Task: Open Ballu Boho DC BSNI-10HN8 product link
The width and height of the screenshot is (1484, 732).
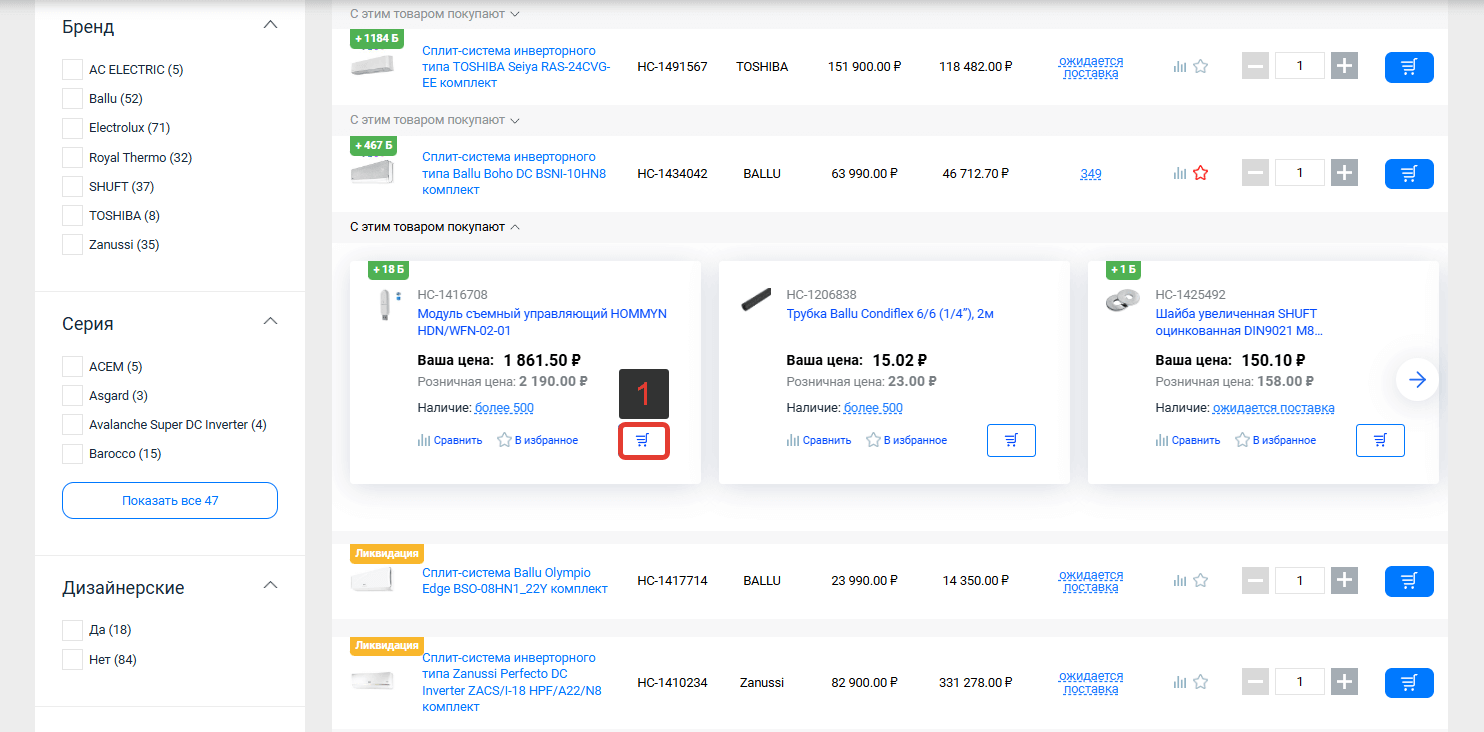Action: (x=514, y=173)
